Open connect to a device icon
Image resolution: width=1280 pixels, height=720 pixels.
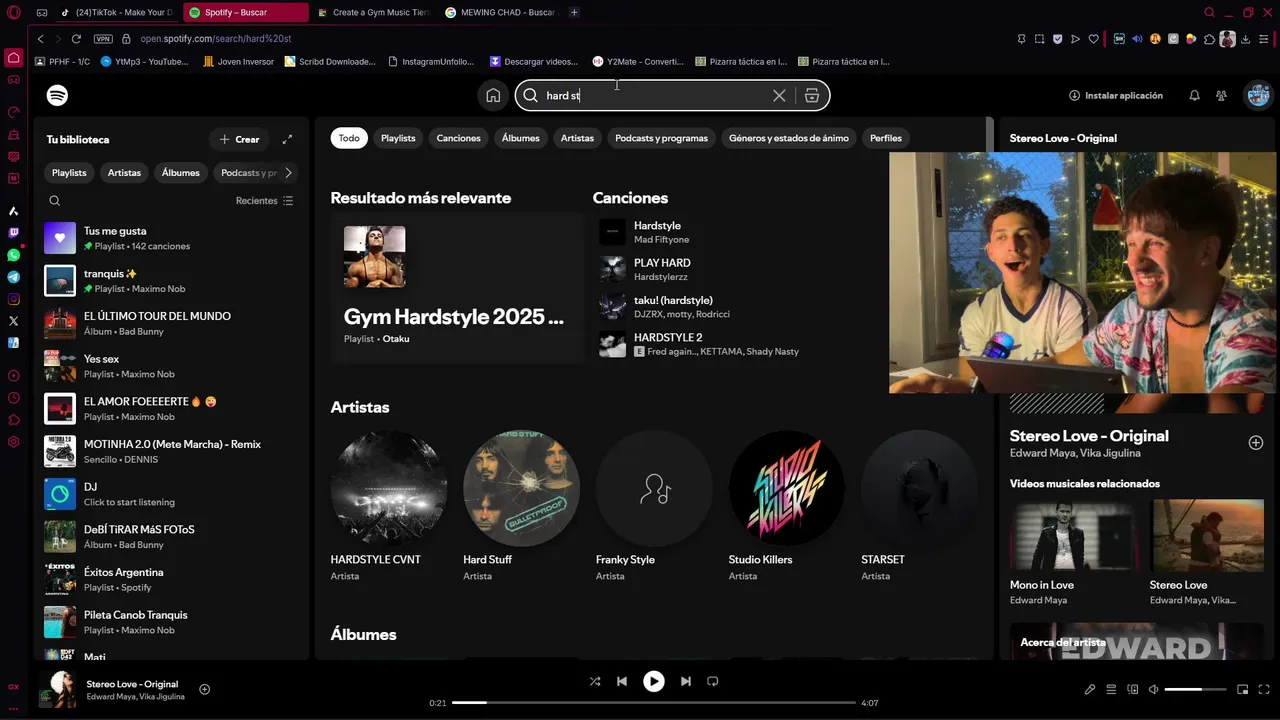coord(1133,689)
